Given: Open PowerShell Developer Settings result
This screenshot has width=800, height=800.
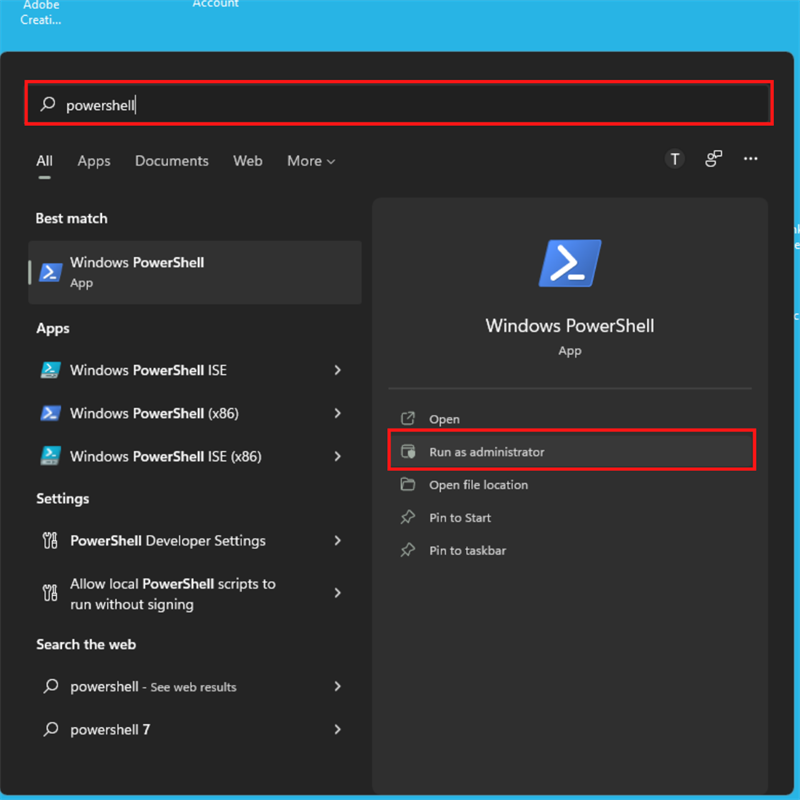Looking at the screenshot, I should 195,540.
